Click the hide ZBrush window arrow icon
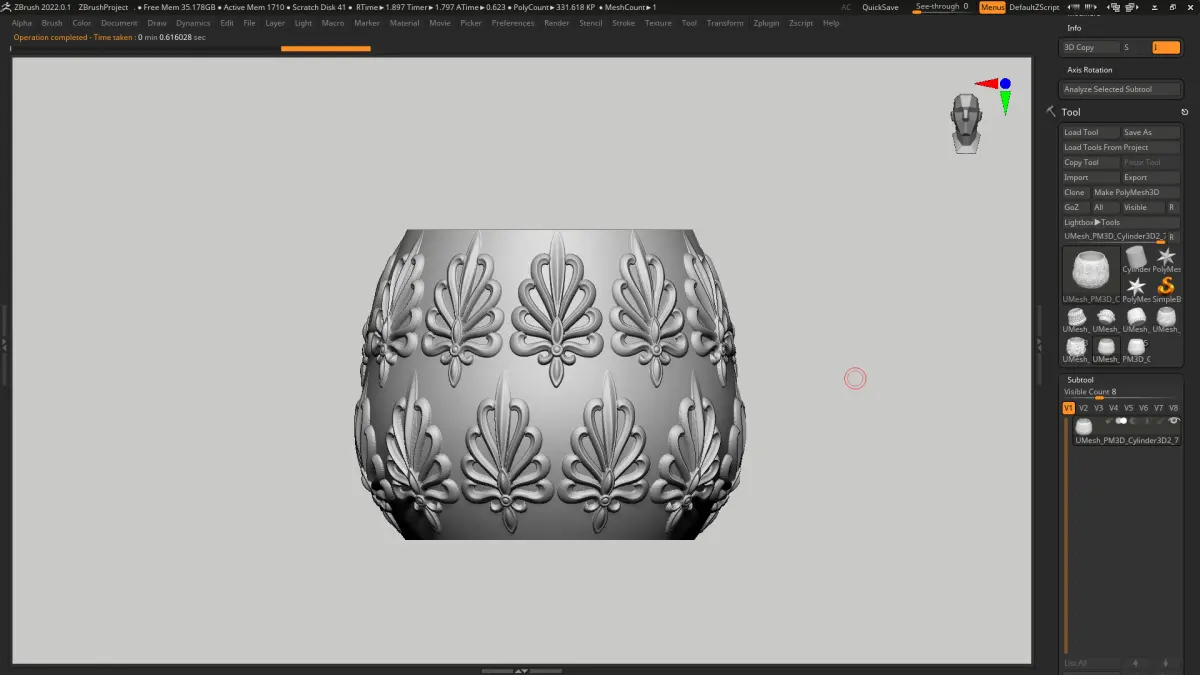The height and width of the screenshot is (675, 1200). point(1155,7)
